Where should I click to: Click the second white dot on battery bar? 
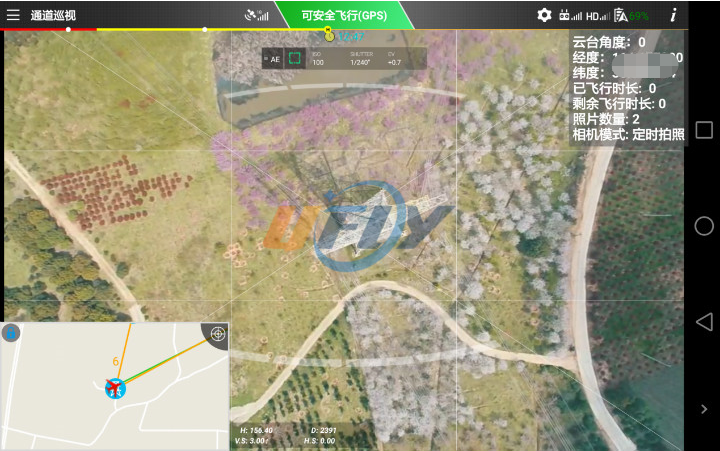[x=205, y=29]
